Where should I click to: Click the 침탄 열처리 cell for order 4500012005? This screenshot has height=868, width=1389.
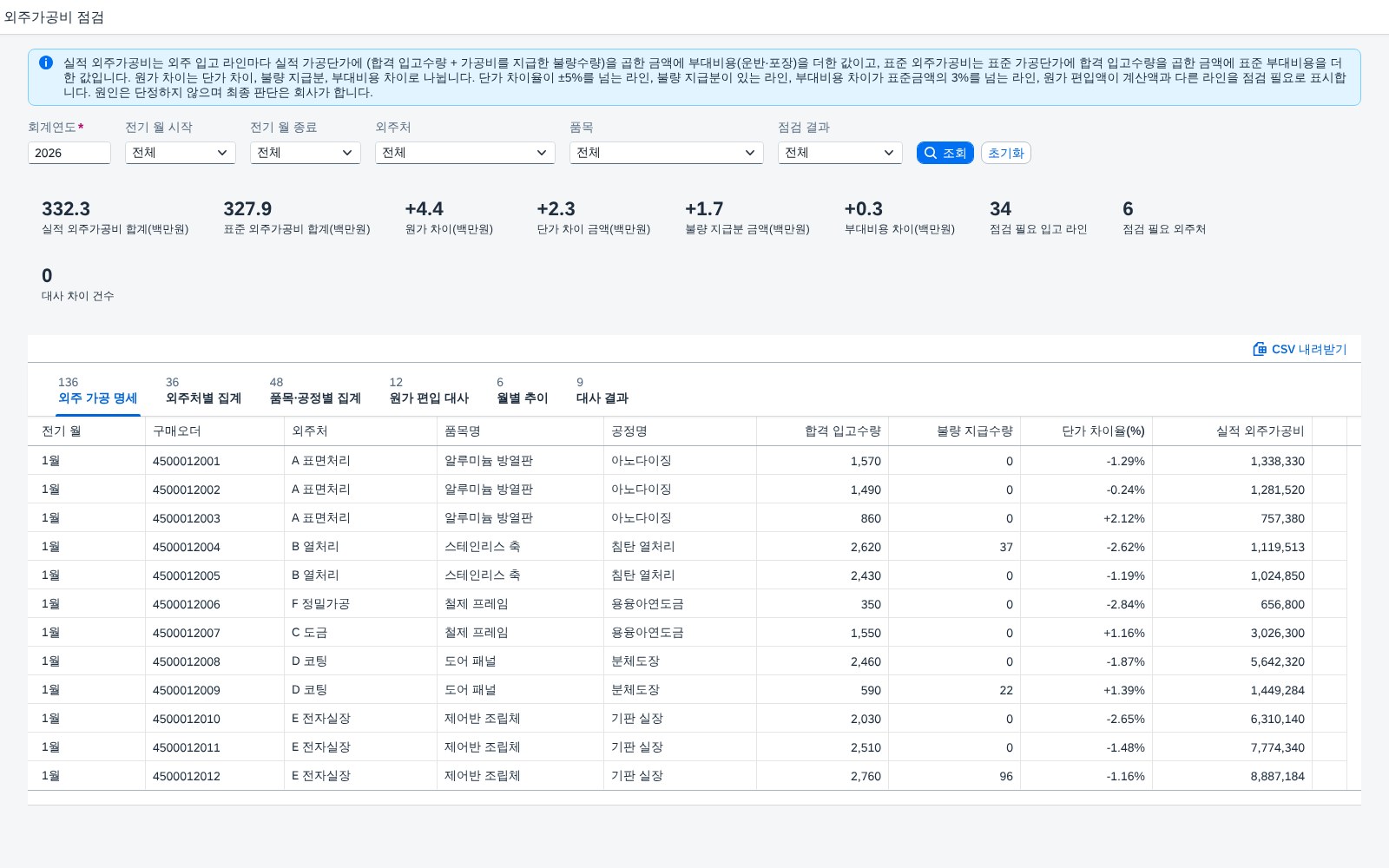[x=681, y=575]
